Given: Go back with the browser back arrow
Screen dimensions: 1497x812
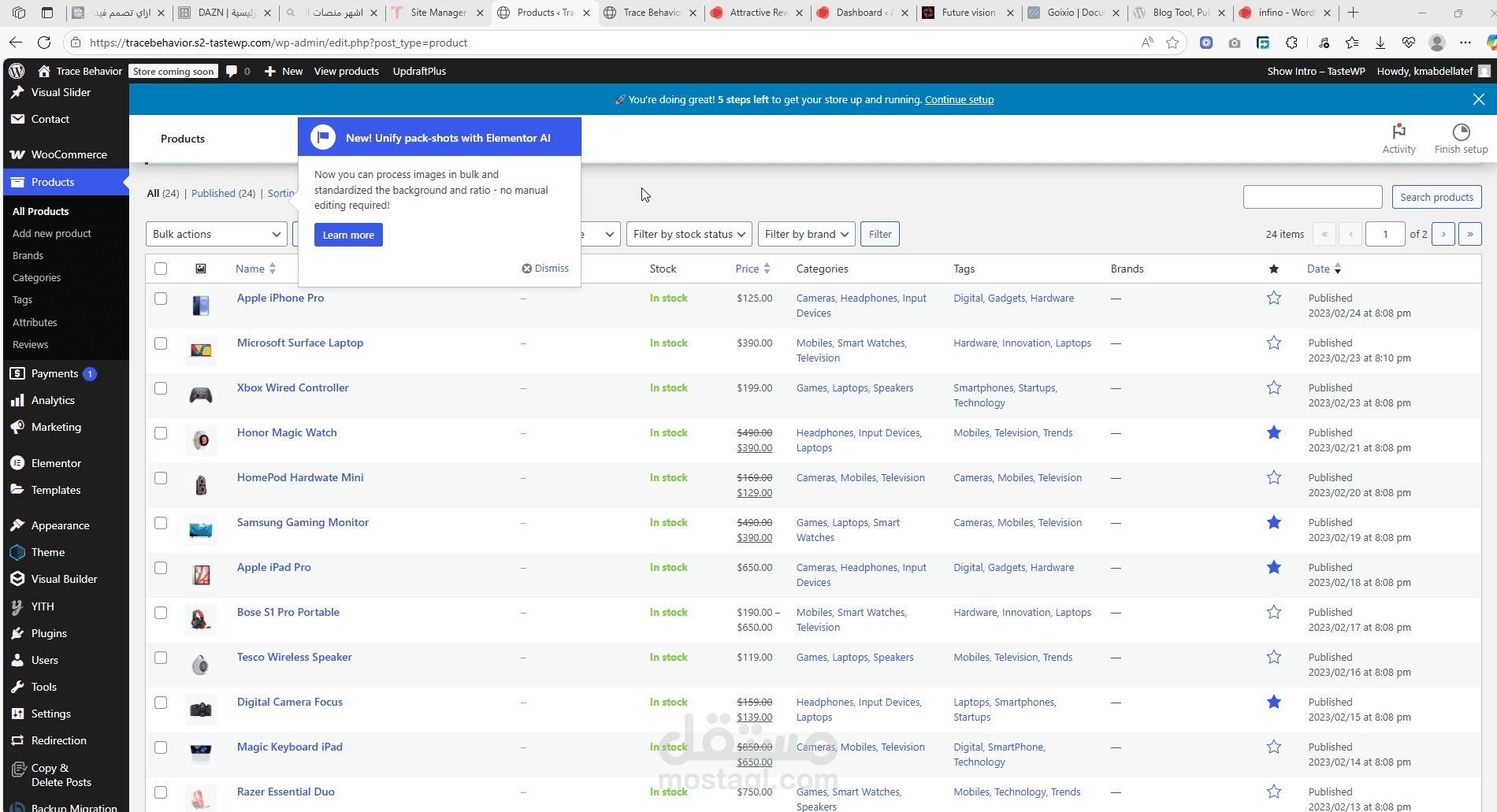Looking at the screenshot, I should coord(16,43).
